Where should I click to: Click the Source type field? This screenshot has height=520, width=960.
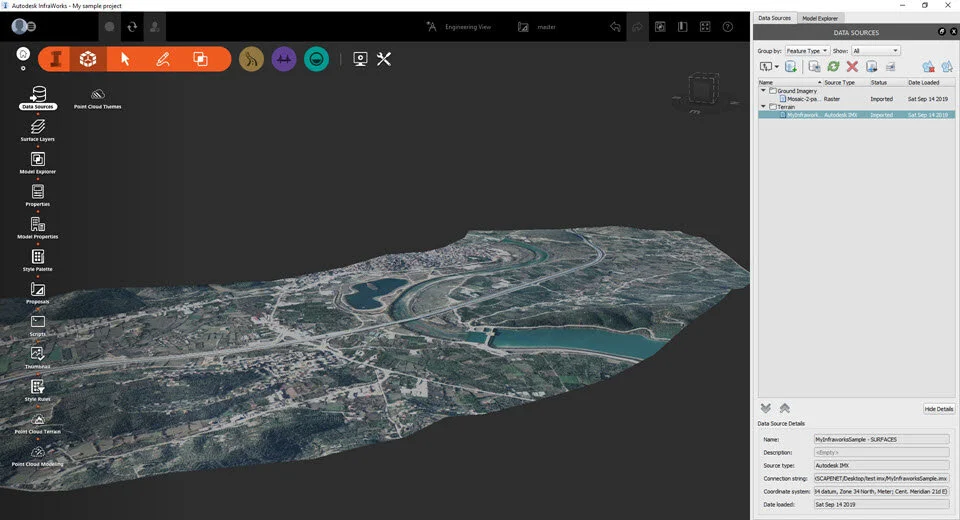881,465
